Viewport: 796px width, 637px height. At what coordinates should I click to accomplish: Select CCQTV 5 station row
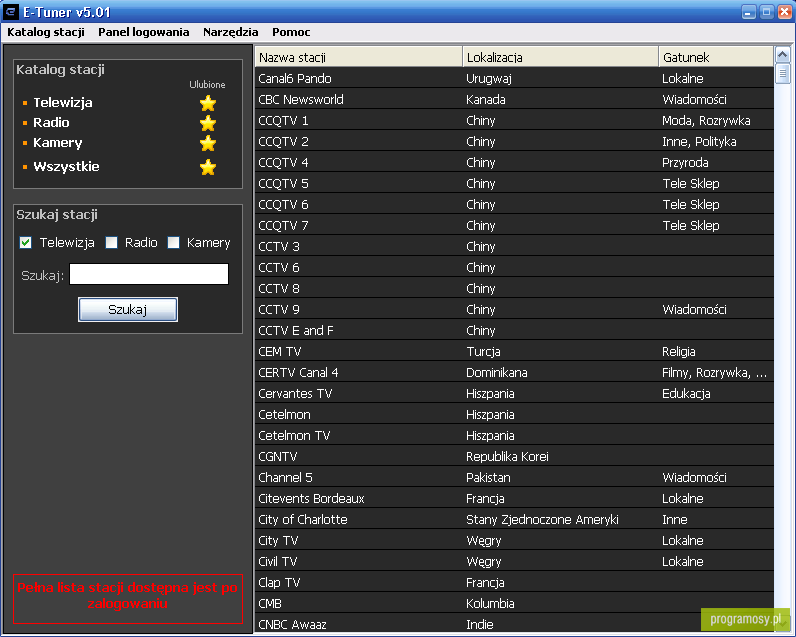(514, 184)
